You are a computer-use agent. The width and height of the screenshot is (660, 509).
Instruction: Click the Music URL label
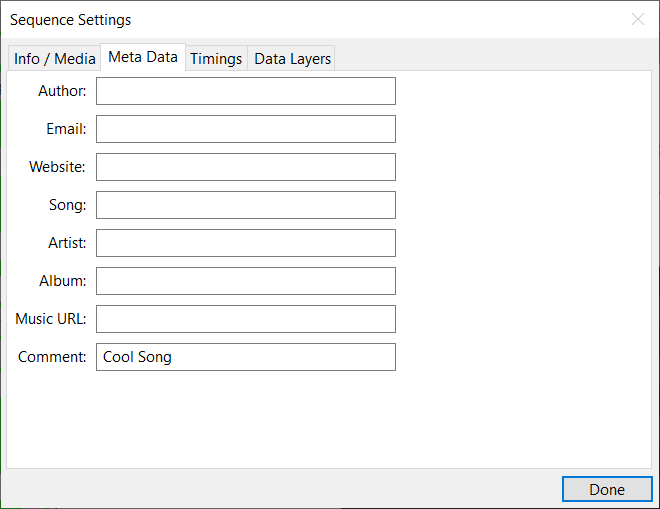[51, 319]
